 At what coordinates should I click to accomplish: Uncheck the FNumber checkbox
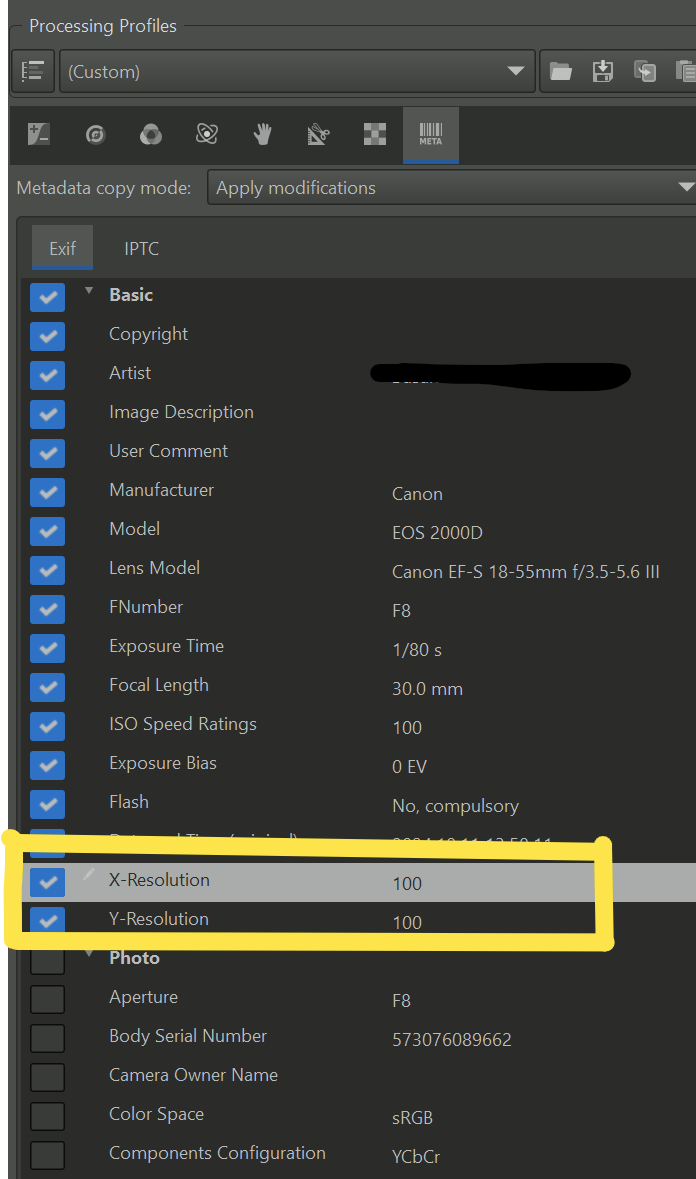[47, 610]
